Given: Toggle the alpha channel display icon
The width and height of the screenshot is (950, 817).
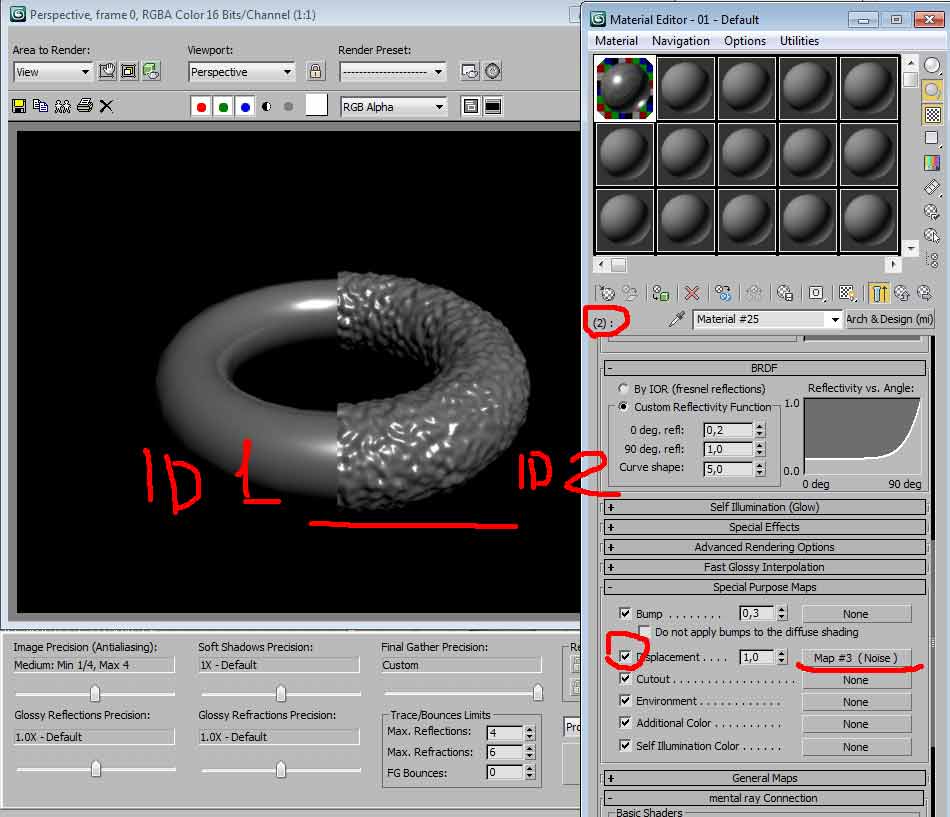Looking at the screenshot, I should pyautogui.click(x=267, y=107).
